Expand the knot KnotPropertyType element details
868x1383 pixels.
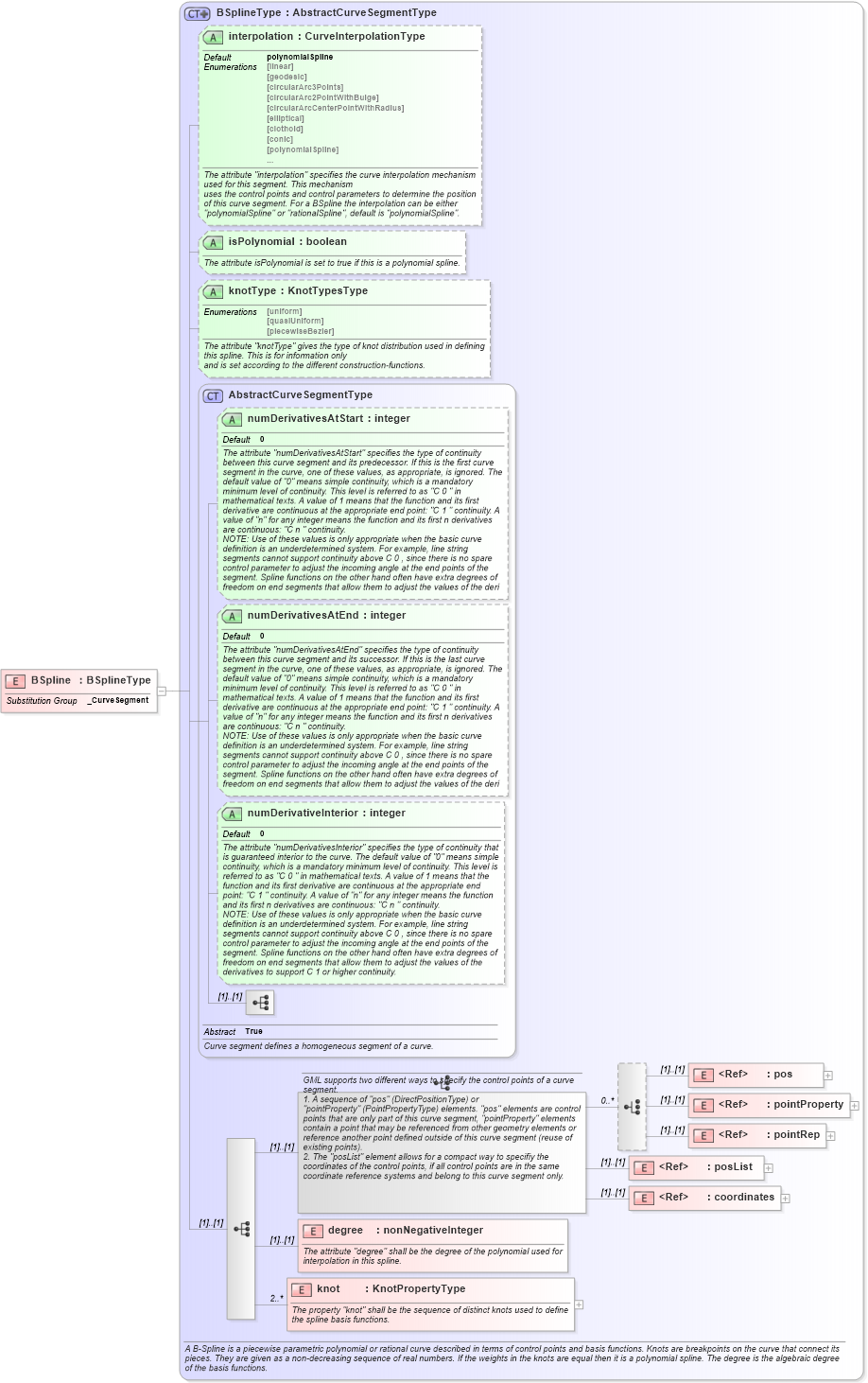(580, 1304)
